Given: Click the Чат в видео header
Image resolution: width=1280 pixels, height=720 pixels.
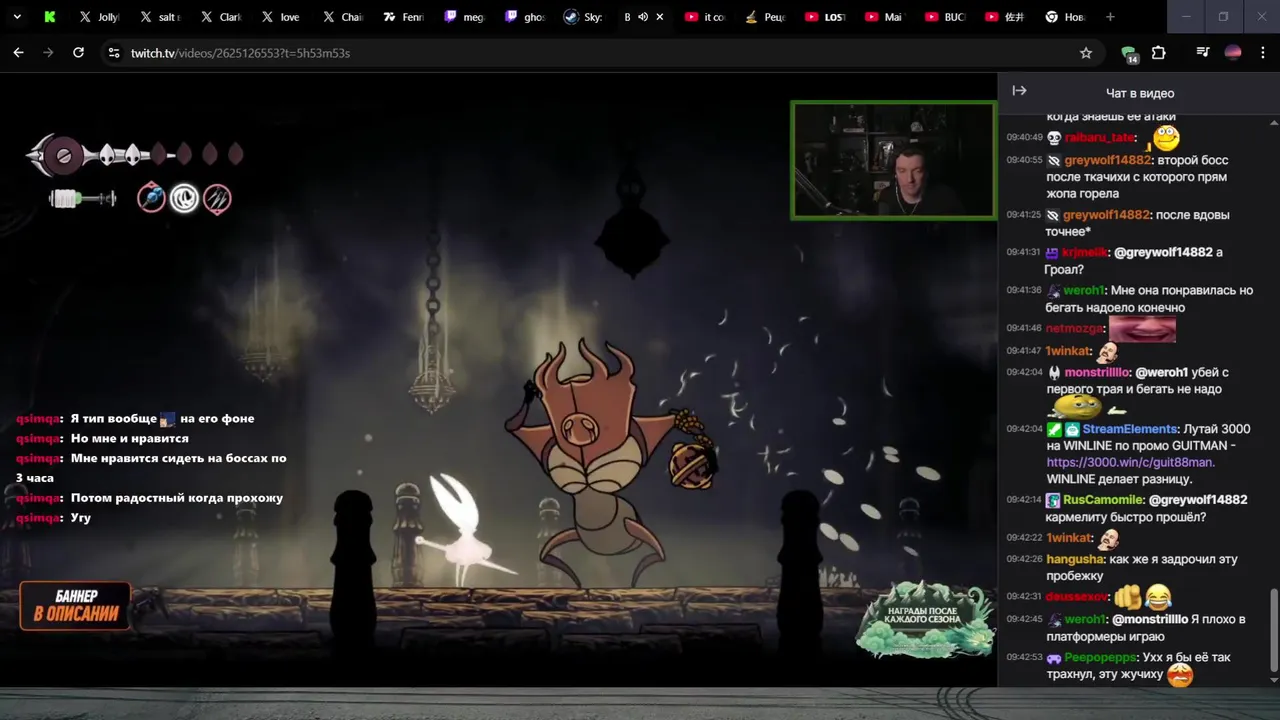Looking at the screenshot, I should pos(1140,93).
